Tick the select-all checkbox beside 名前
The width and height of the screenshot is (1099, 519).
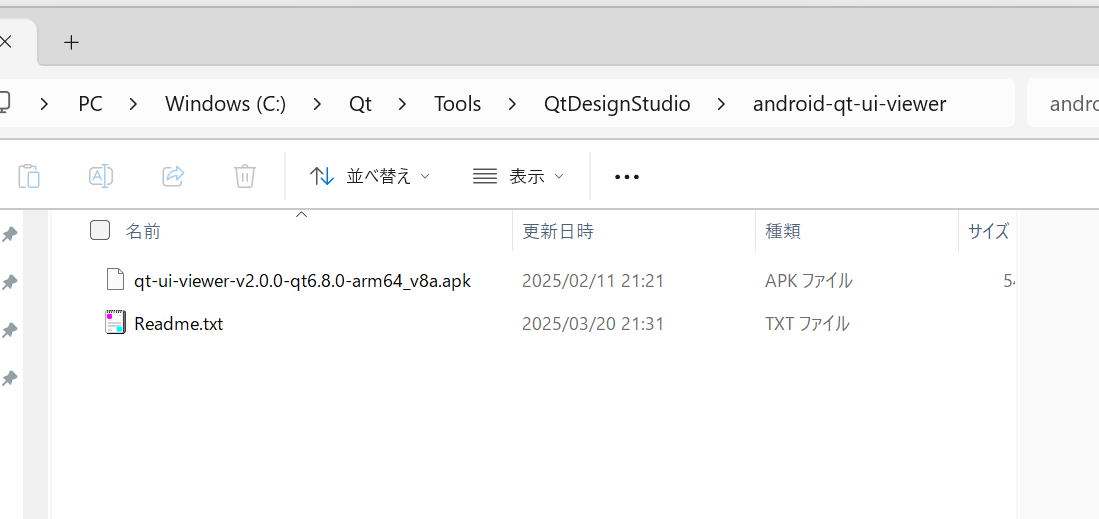click(100, 230)
